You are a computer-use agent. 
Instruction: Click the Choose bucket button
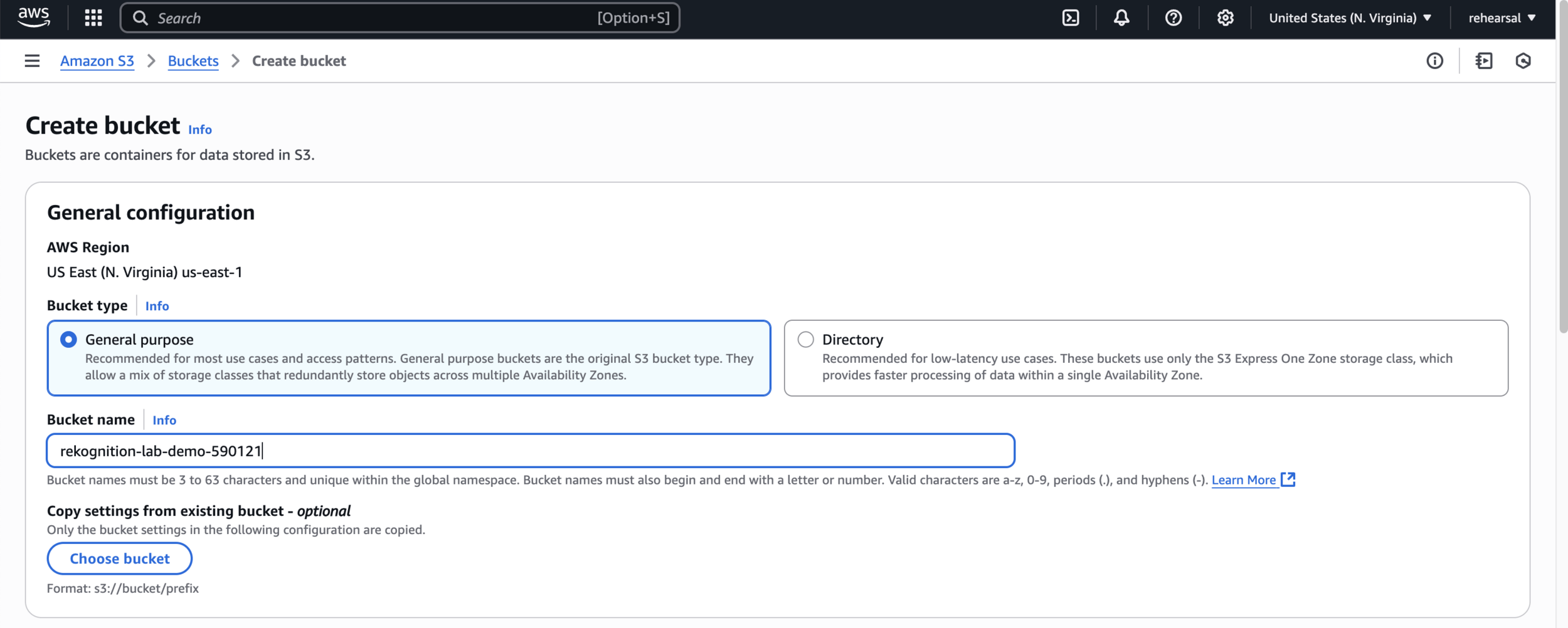pos(120,558)
